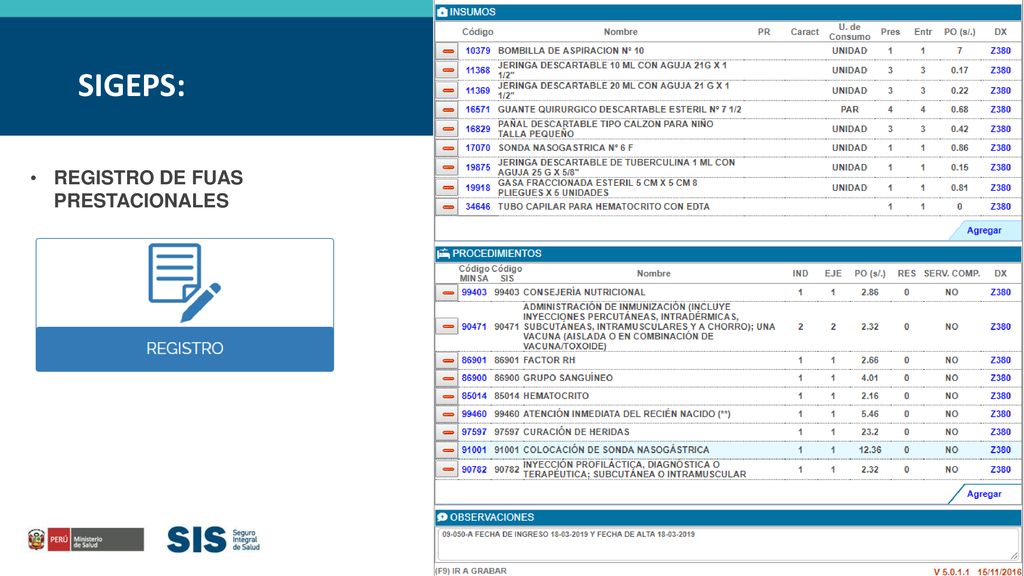Screen dimensions: 1024x576
Task: Click the Insumos section header icon
Action: [442, 12]
